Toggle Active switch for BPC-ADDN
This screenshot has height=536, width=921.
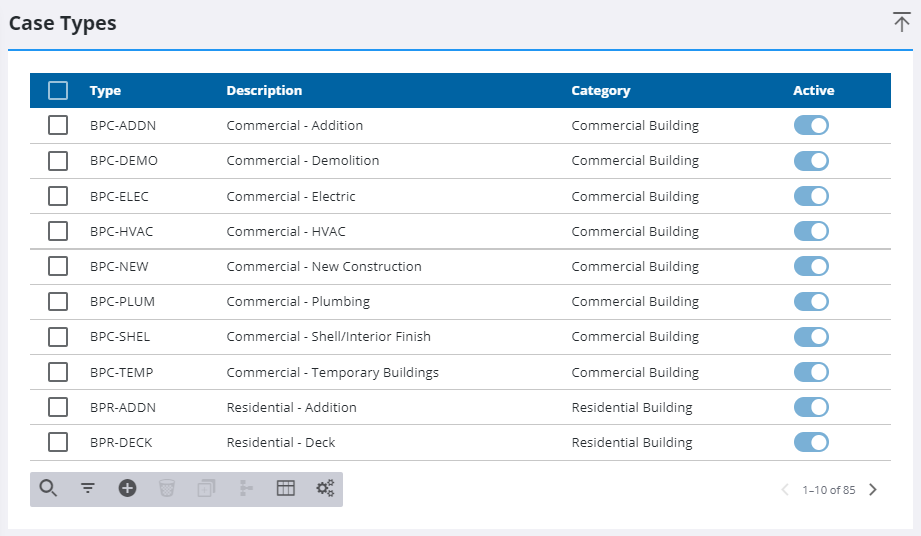(811, 125)
